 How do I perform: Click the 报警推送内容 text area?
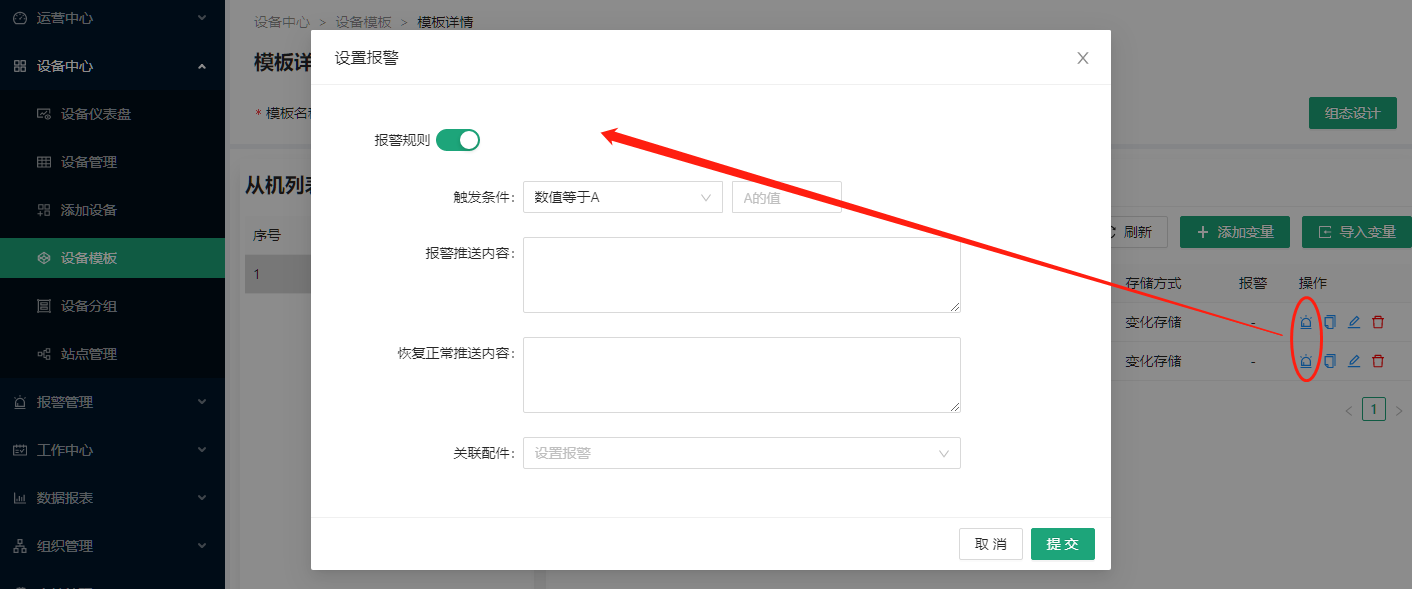point(741,275)
